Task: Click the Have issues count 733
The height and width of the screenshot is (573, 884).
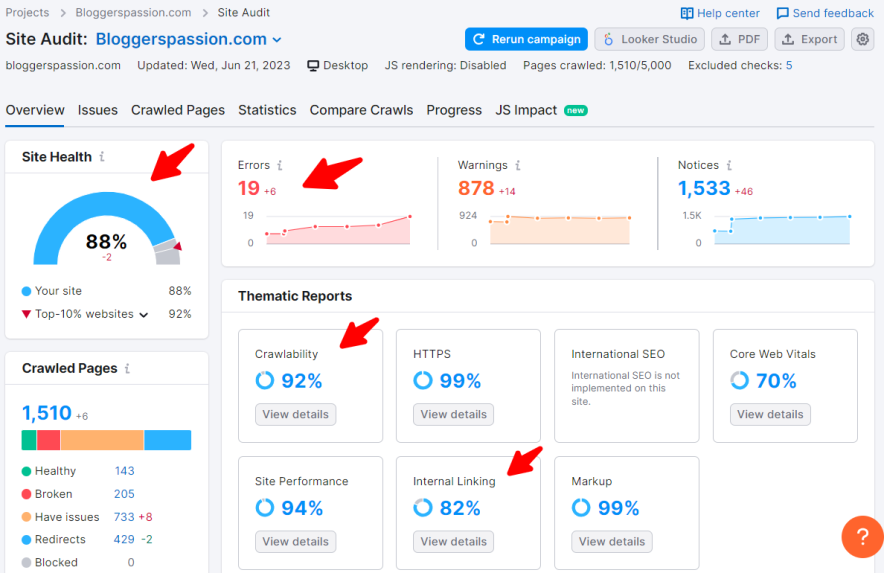Action: point(124,517)
